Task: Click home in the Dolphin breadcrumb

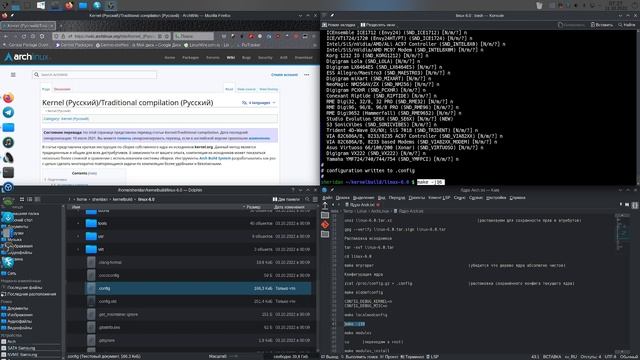Action: (x=82, y=200)
